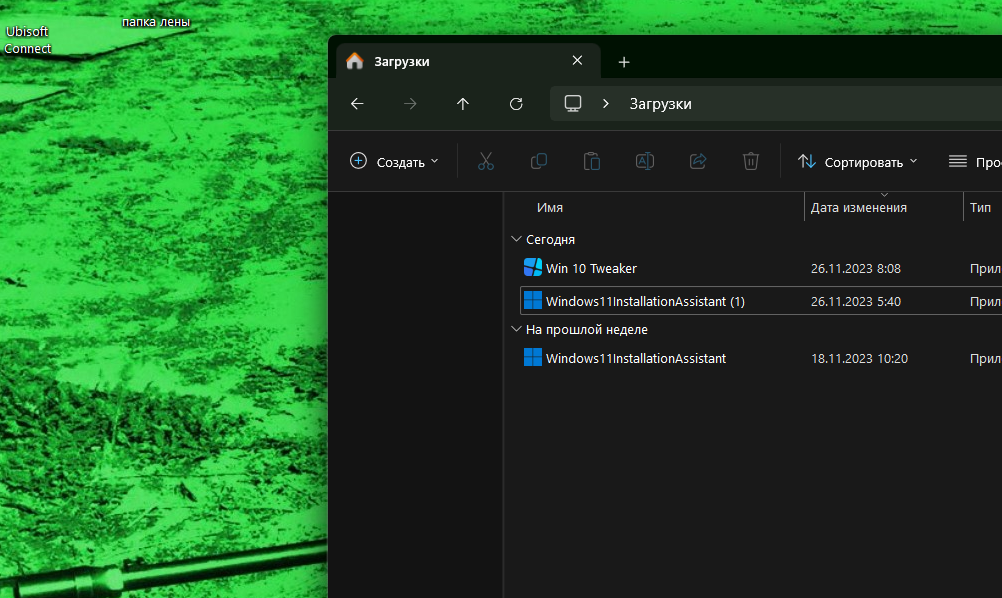
Task: Go back with the left arrow
Action: [x=357, y=104]
